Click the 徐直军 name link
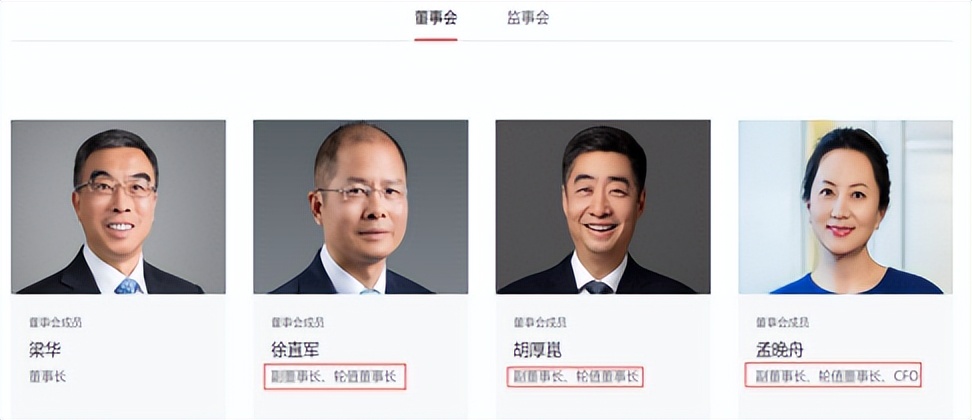 click(x=295, y=350)
